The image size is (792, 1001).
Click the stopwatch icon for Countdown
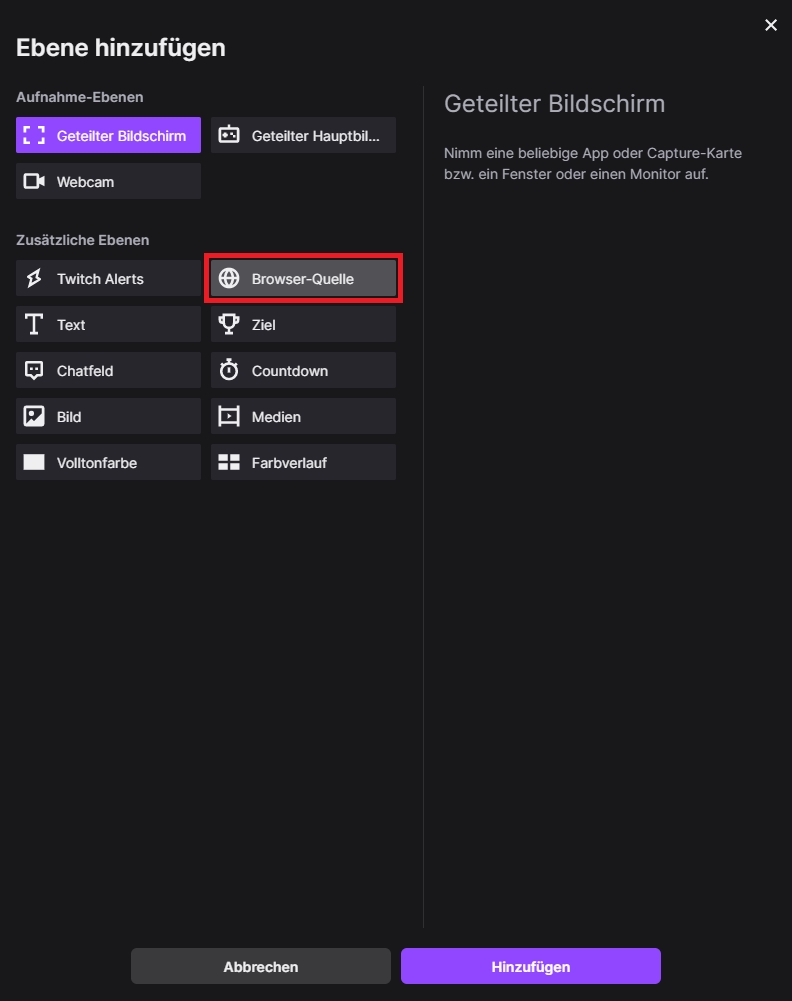click(229, 371)
